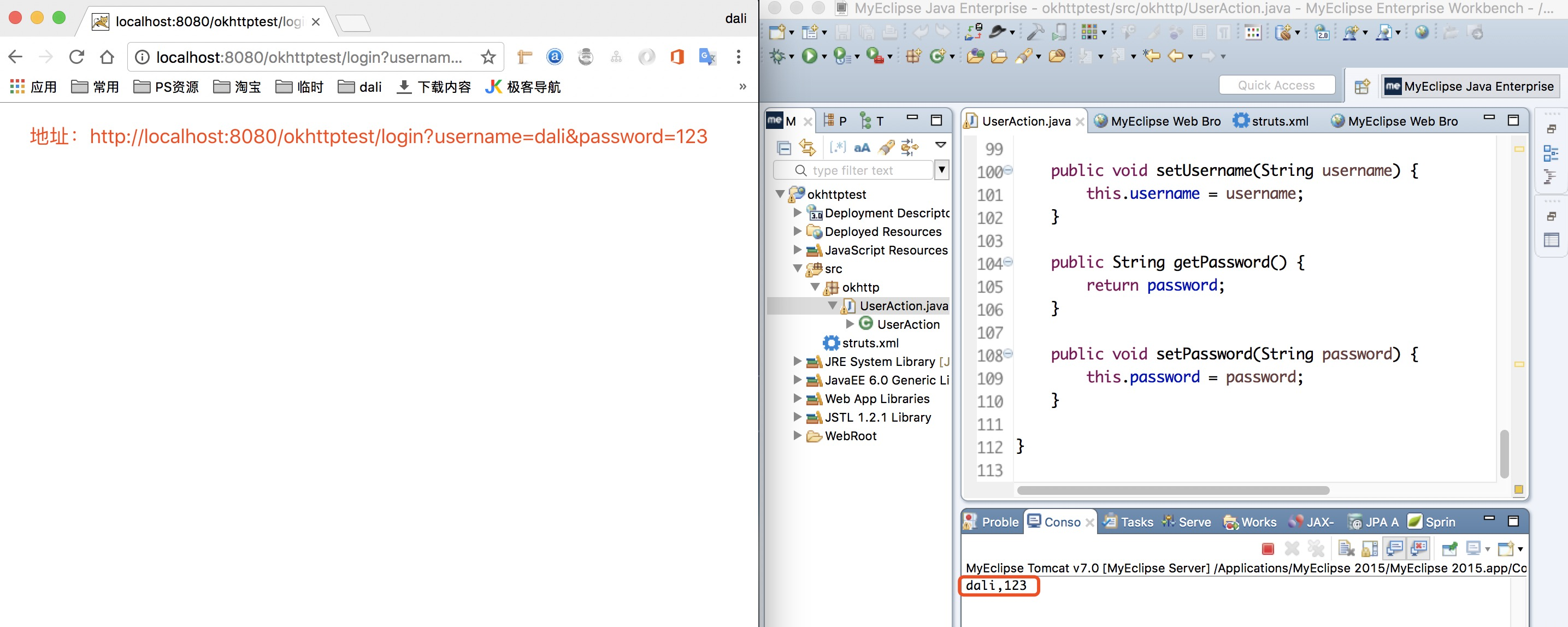Click the Chrome reload page button
Image resolution: width=1568 pixels, height=627 pixels.
[76, 57]
